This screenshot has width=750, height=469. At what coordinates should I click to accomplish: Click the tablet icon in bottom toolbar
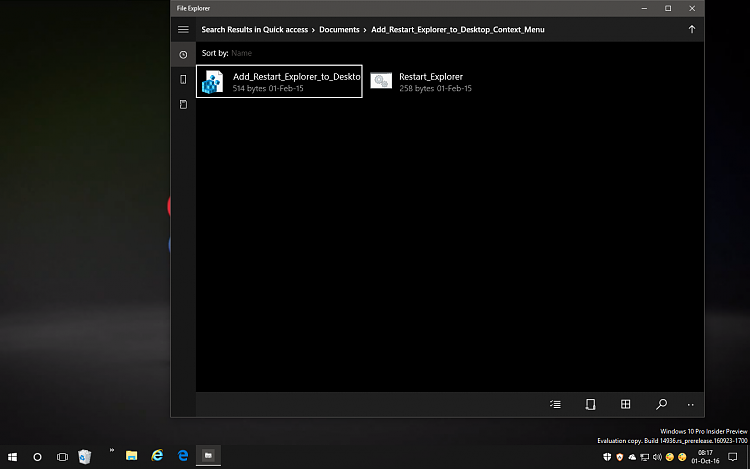tap(590, 404)
